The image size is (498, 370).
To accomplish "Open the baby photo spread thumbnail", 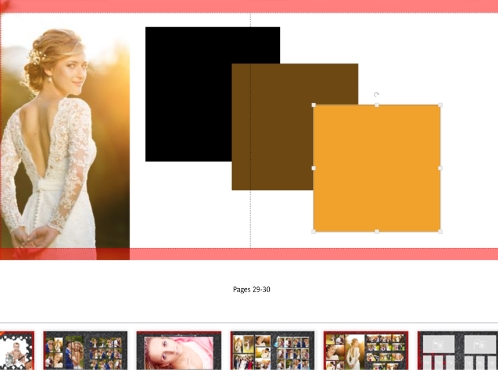I will pos(17,350).
